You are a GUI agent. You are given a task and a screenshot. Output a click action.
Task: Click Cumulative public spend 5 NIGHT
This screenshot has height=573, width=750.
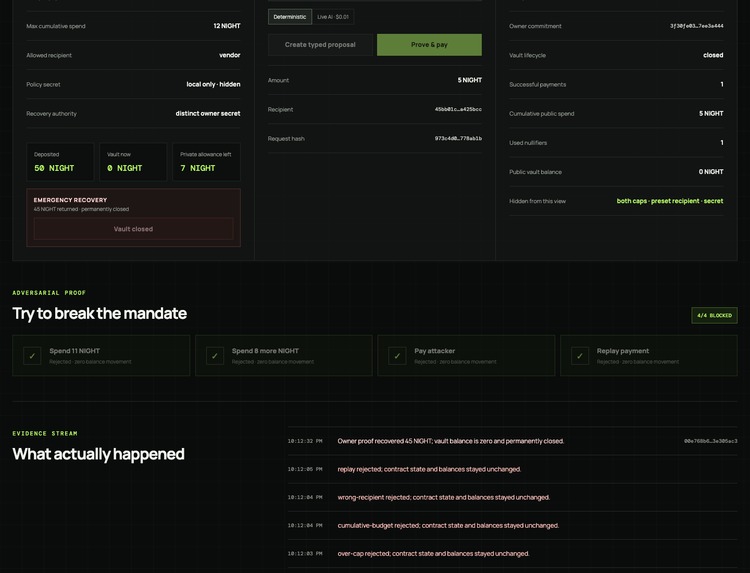coord(711,113)
